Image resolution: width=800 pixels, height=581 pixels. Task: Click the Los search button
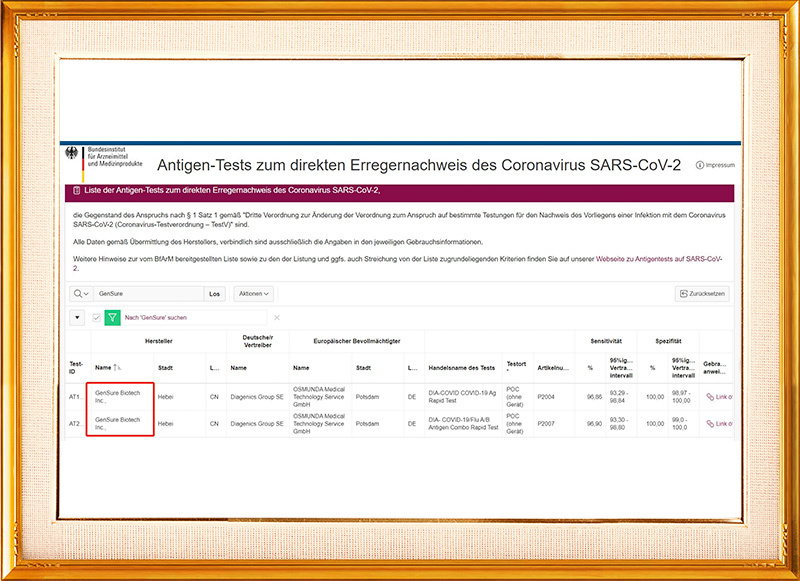214,294
